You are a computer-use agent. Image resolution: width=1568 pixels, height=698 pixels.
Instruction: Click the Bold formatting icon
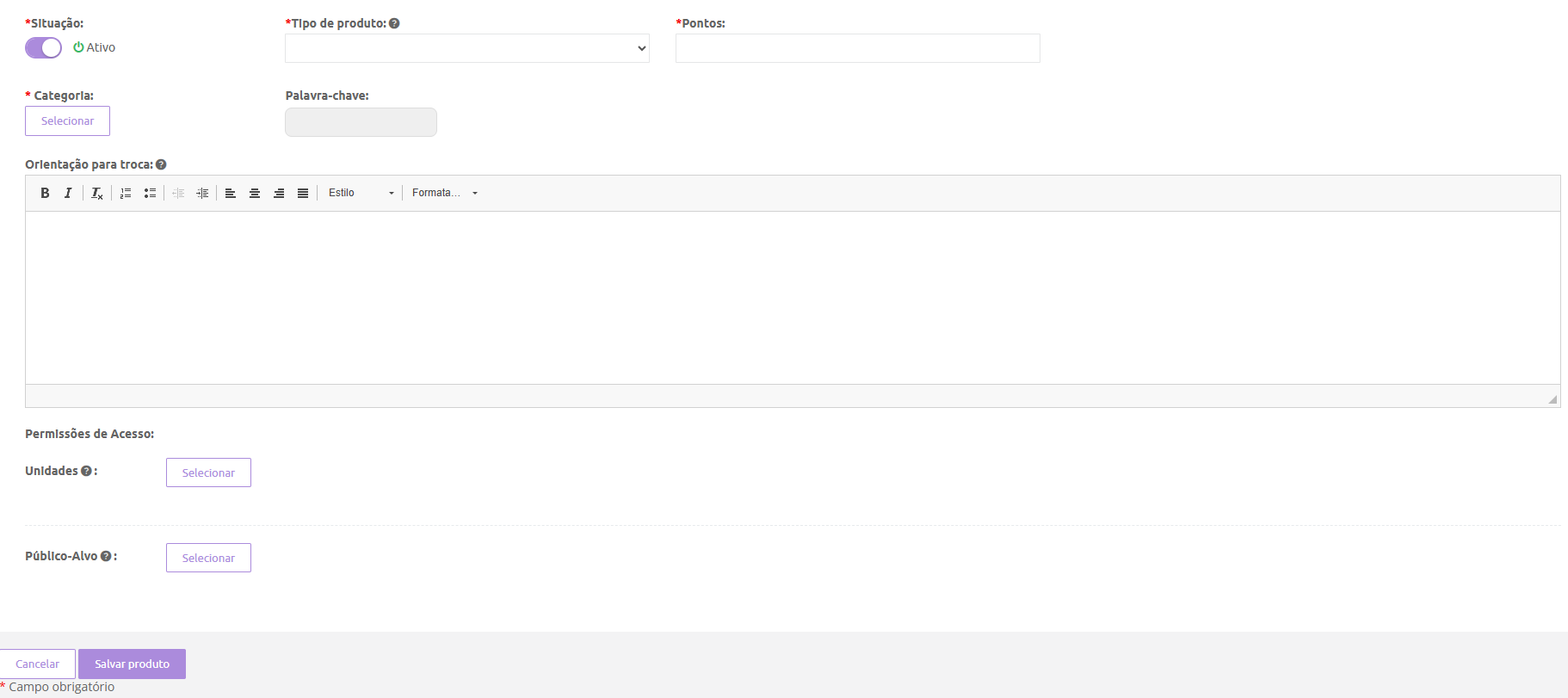45,193
